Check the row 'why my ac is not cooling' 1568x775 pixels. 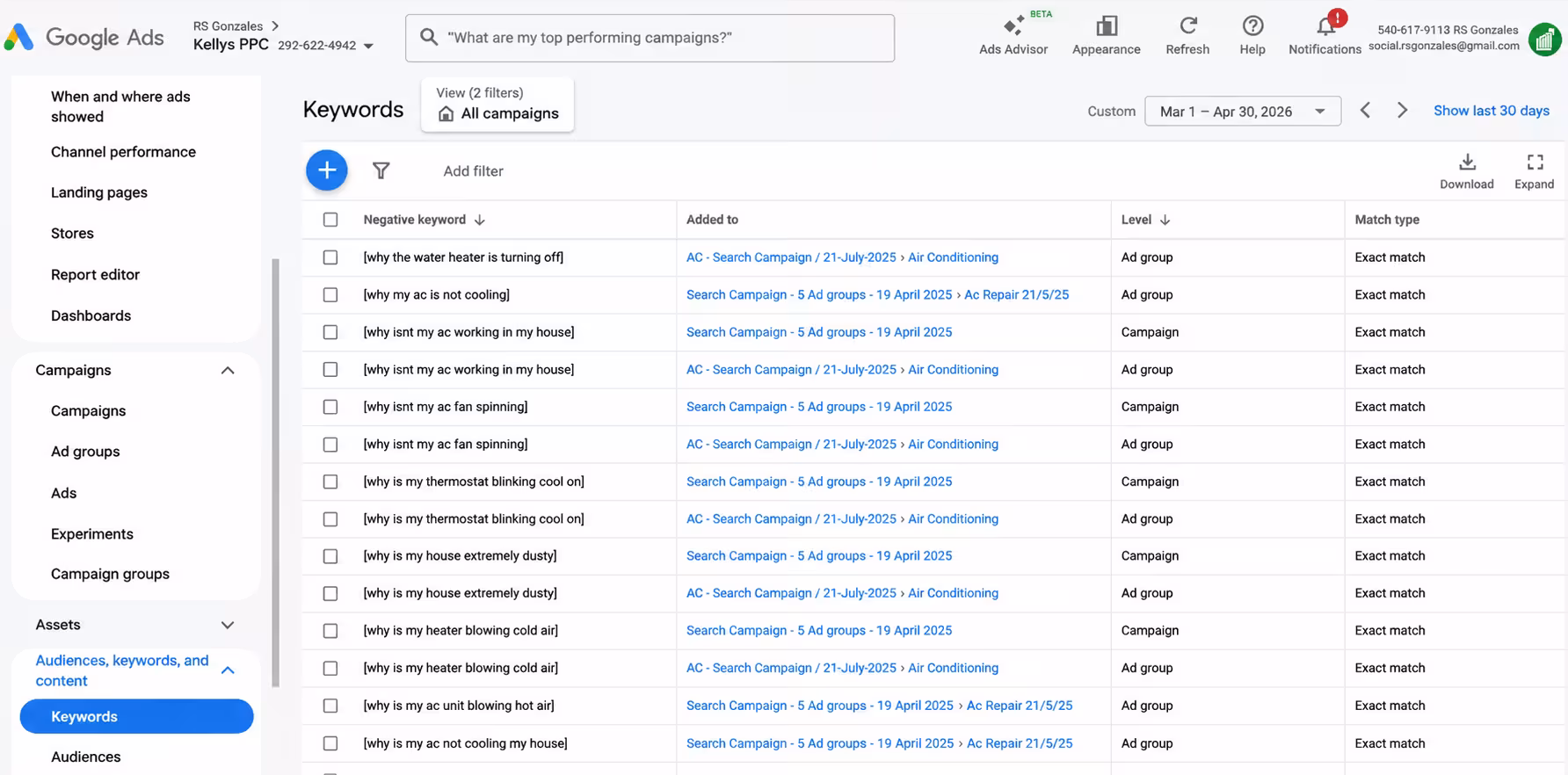point(330,294)
